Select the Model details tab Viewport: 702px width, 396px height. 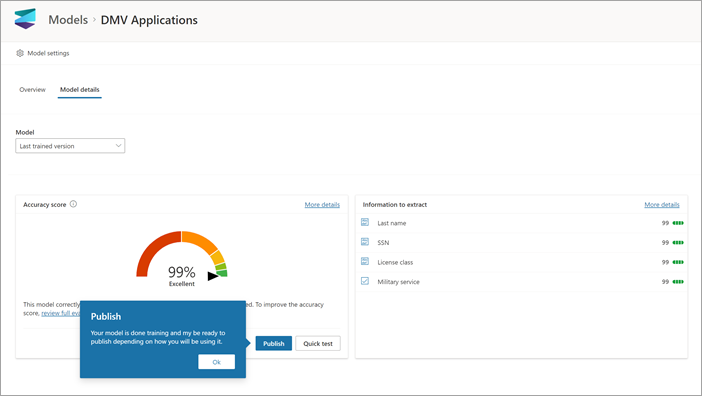point(80,89)
